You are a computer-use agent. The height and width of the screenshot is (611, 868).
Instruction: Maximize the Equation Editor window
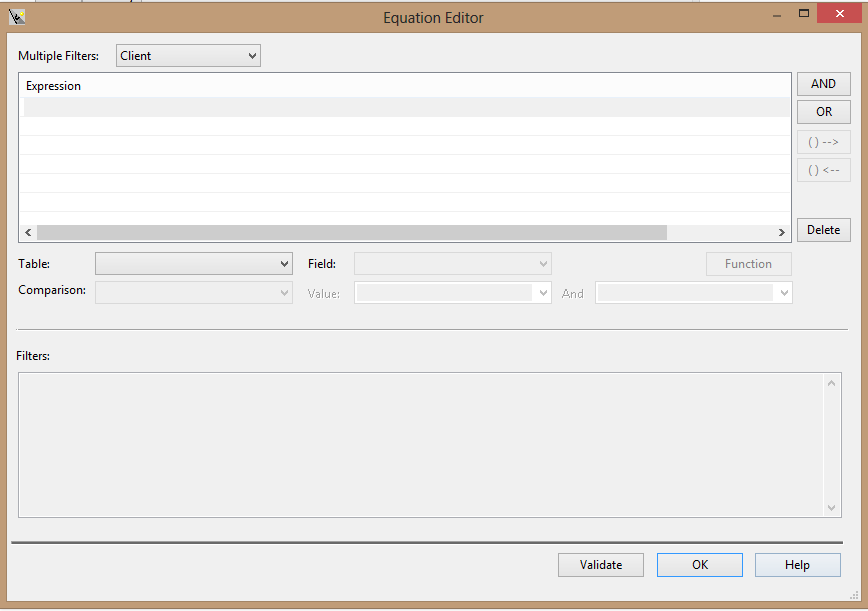click(803, 13)
